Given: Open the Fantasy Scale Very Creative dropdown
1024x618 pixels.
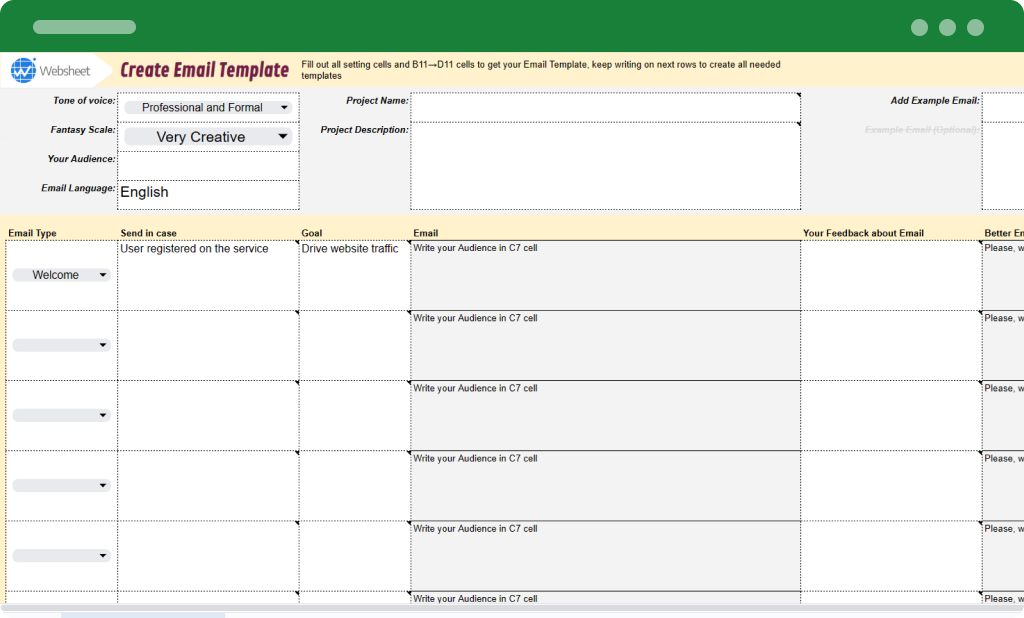Looking at the screenshot, I should click(x=208, y=137).
